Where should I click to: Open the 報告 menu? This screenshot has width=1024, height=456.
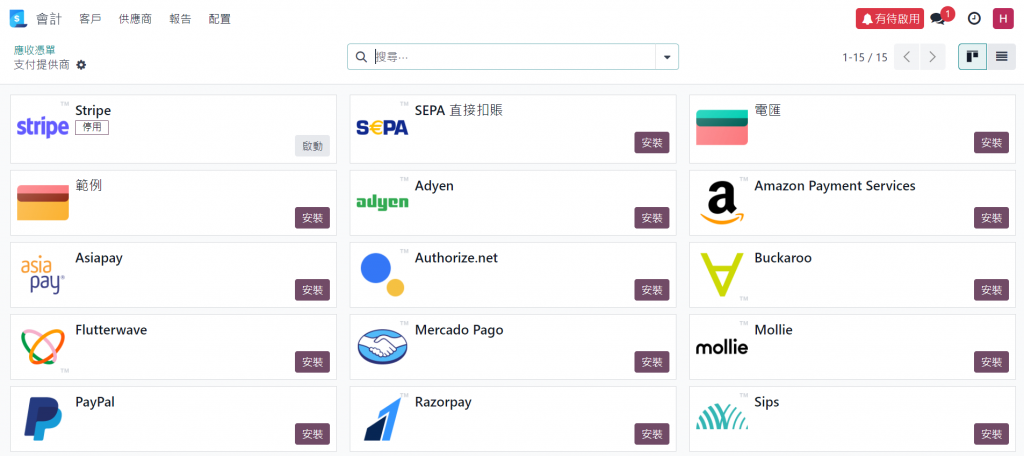pos(180,19)
